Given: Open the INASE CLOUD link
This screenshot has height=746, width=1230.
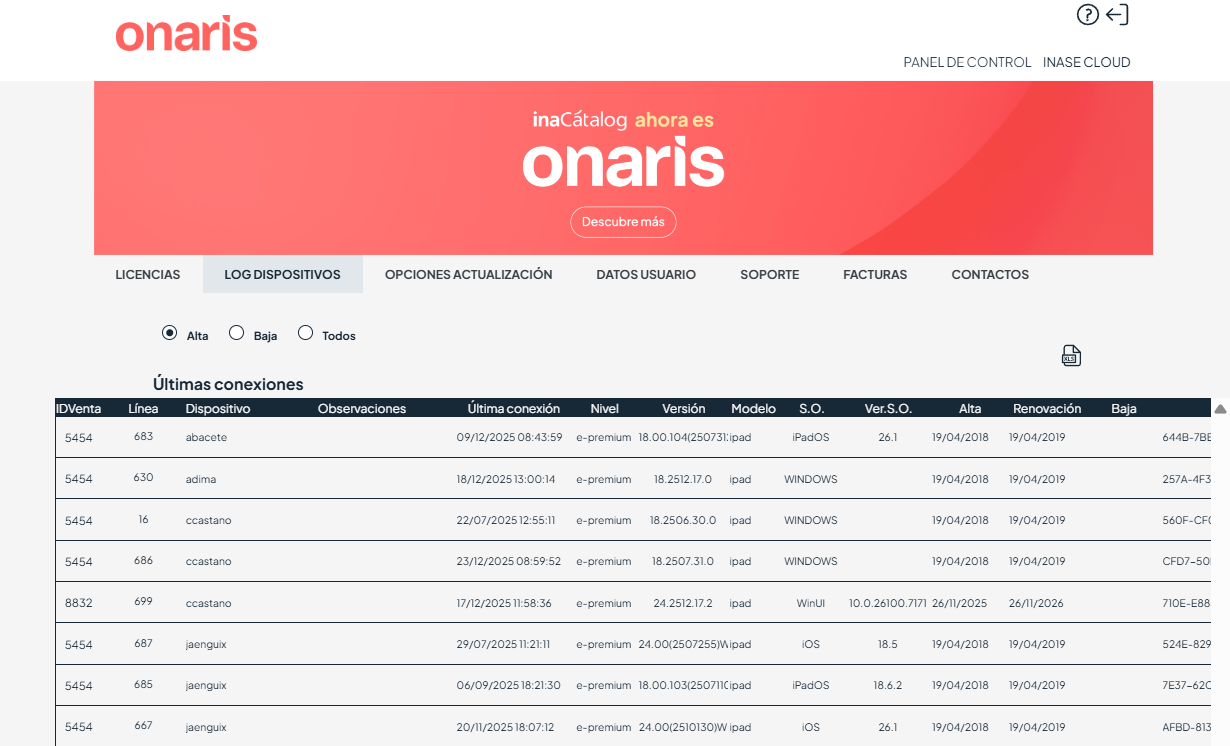Looking at the screenshot, I should click(x=1086, y=62).
